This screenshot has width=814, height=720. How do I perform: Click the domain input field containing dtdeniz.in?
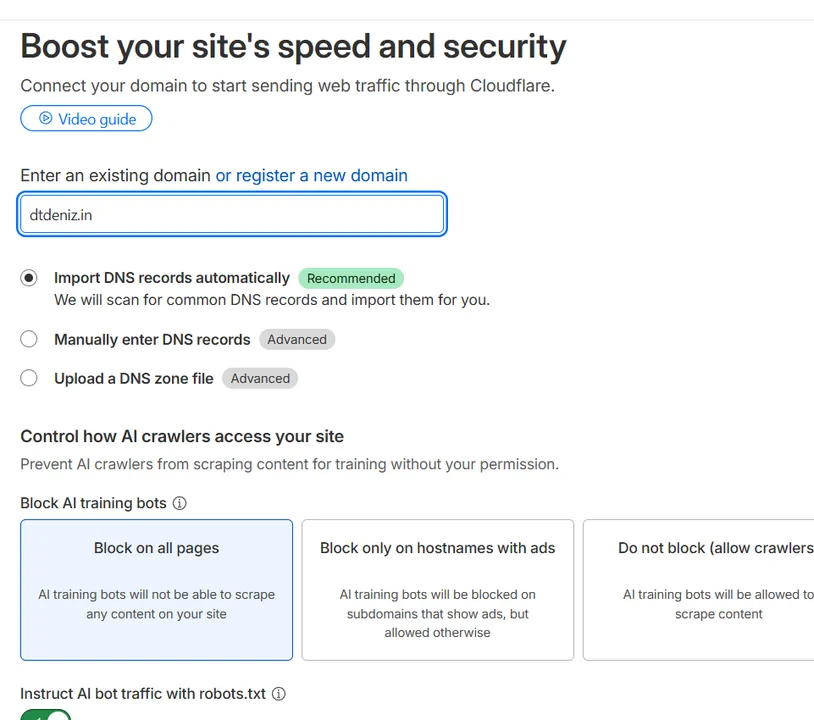click(x=232, y=214)
